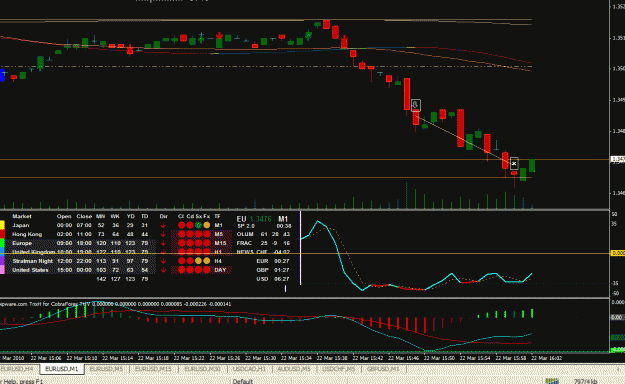
Task: Click the green Sx dot in M1 row
Action: 198,225
